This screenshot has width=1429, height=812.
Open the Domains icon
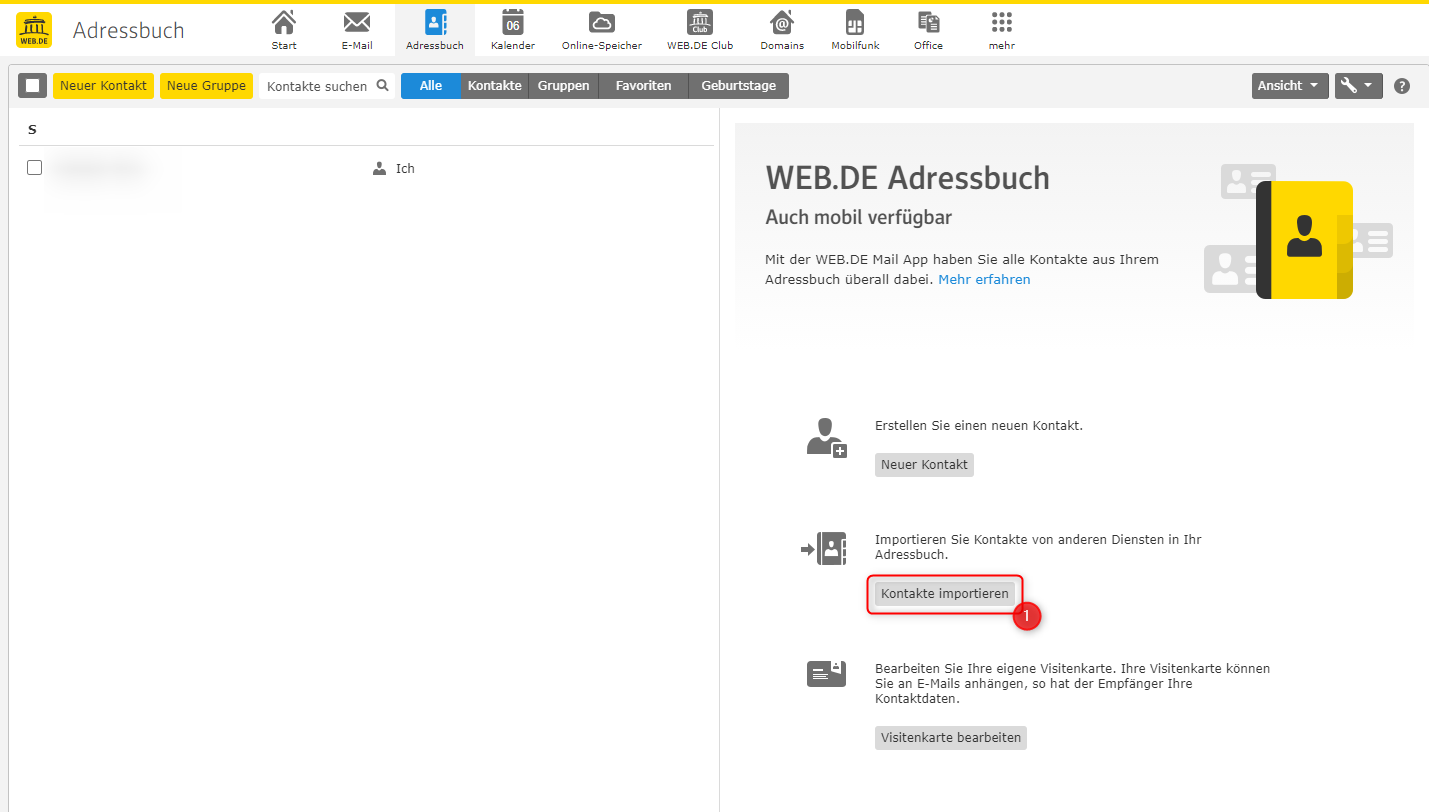[782, 23]
